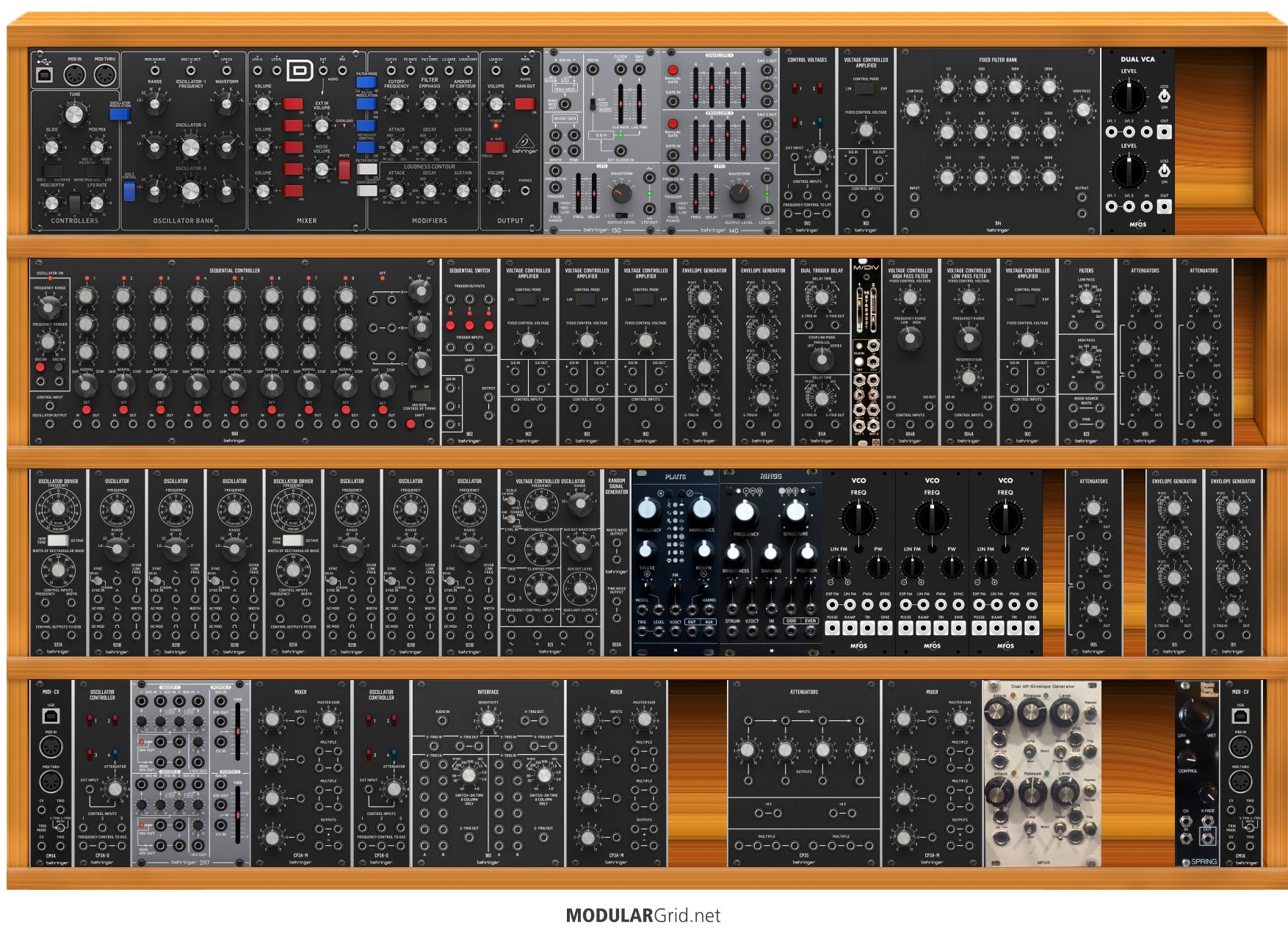Toggle the blue Filter Mode switch
The height and width of the screenshot is (931, 1288).
point(366,82)
